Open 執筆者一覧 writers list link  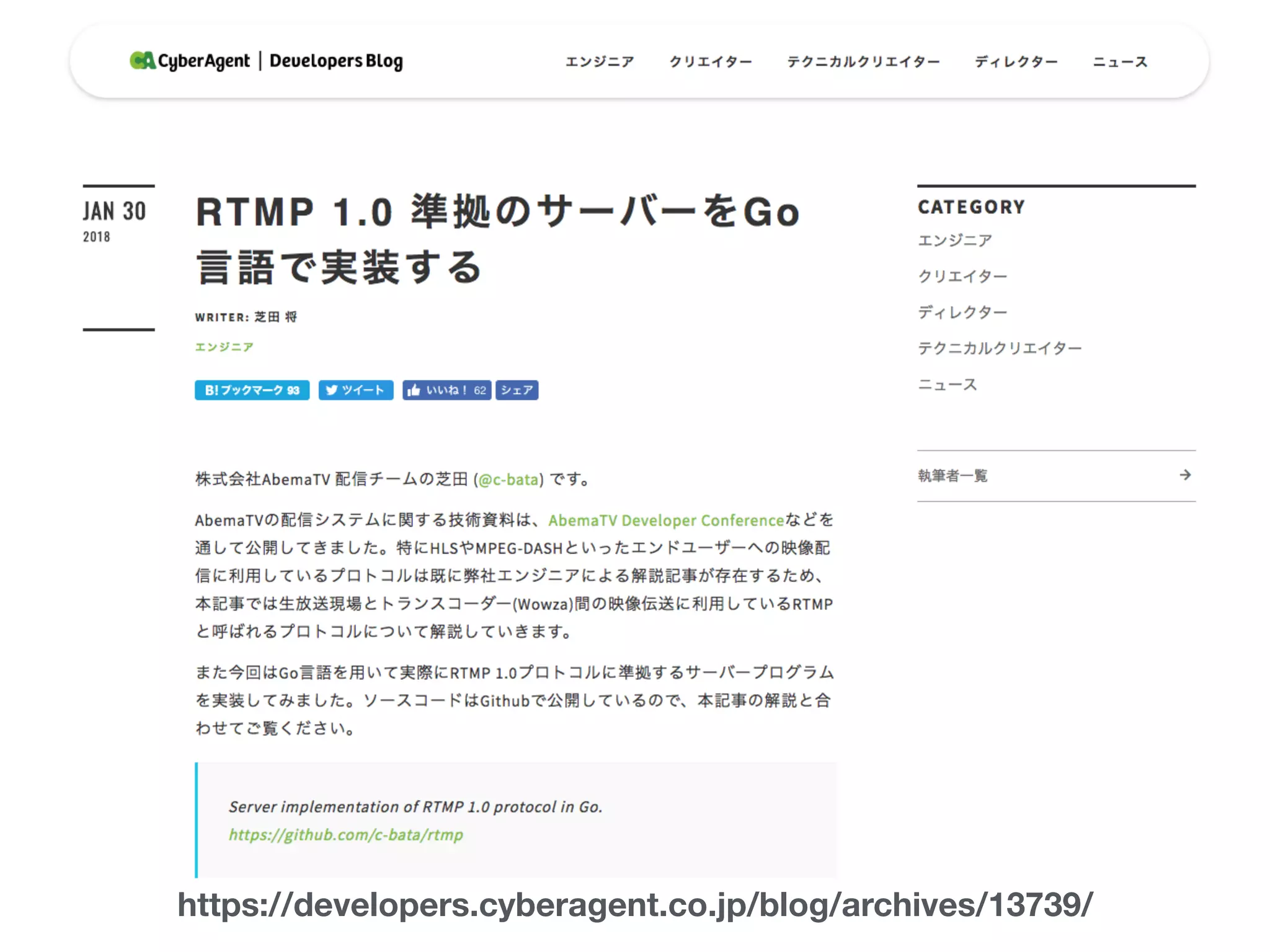coord(952,475)
